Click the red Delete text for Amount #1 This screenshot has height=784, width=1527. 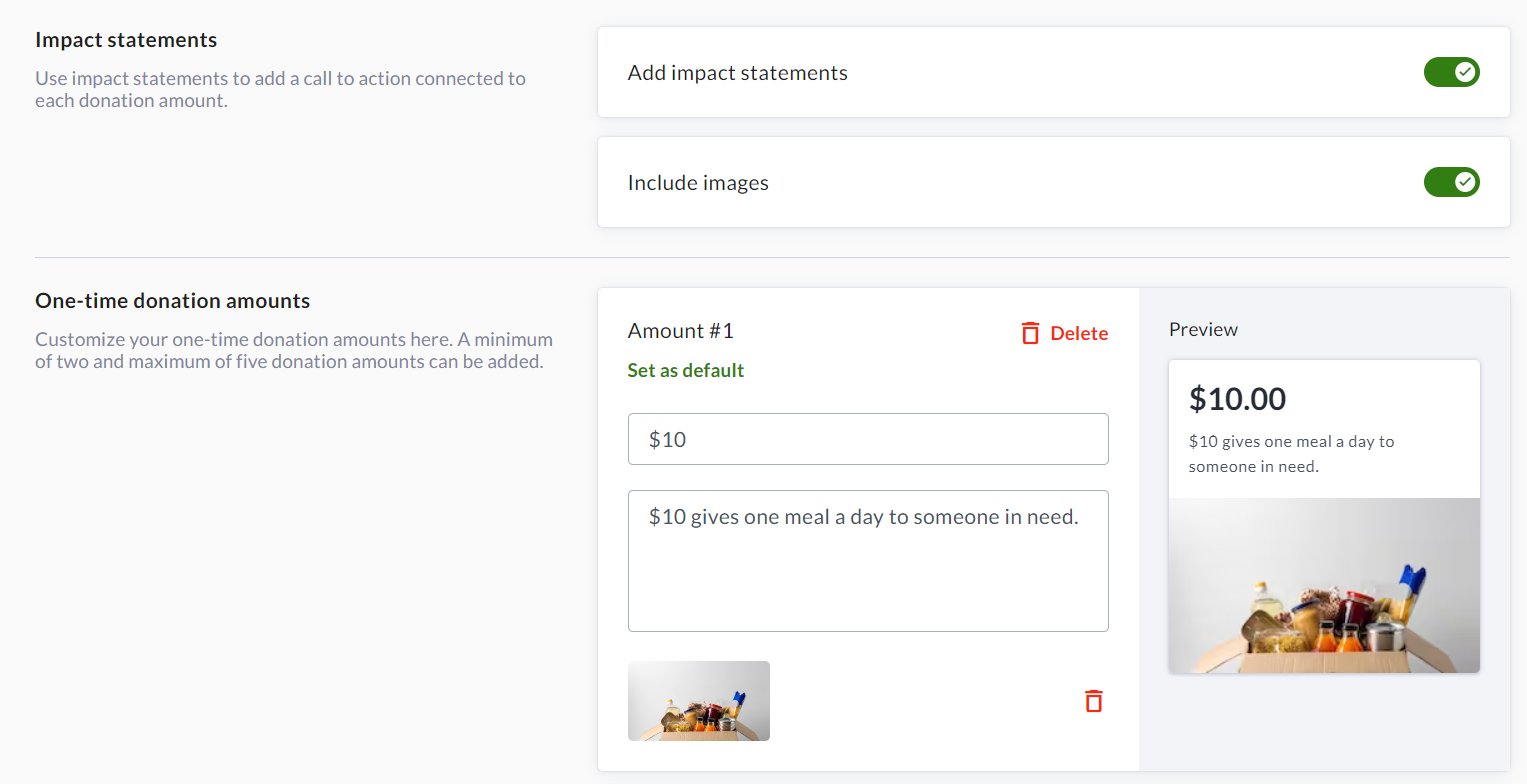(1079, 333)
